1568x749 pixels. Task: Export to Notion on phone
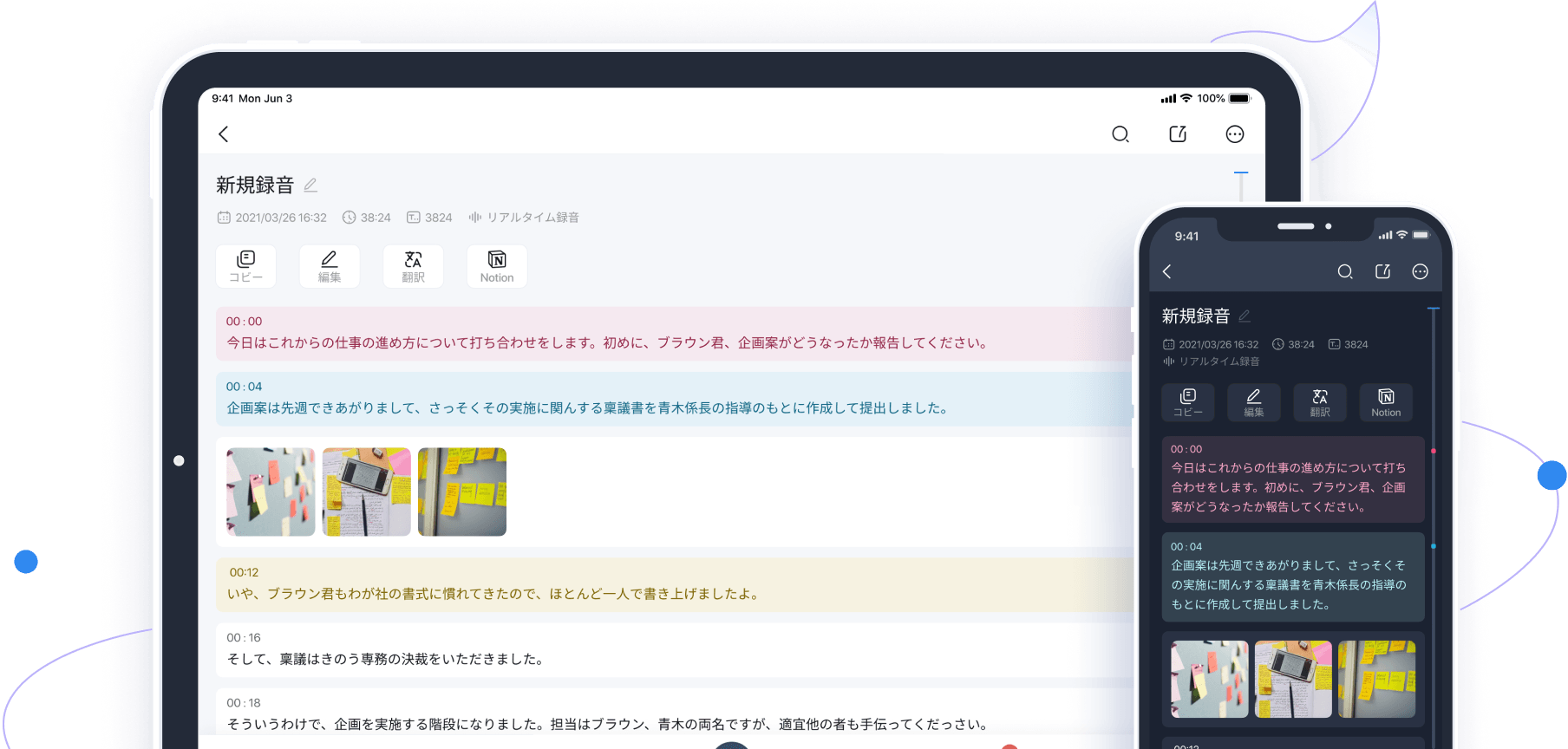pos(1386,402)
